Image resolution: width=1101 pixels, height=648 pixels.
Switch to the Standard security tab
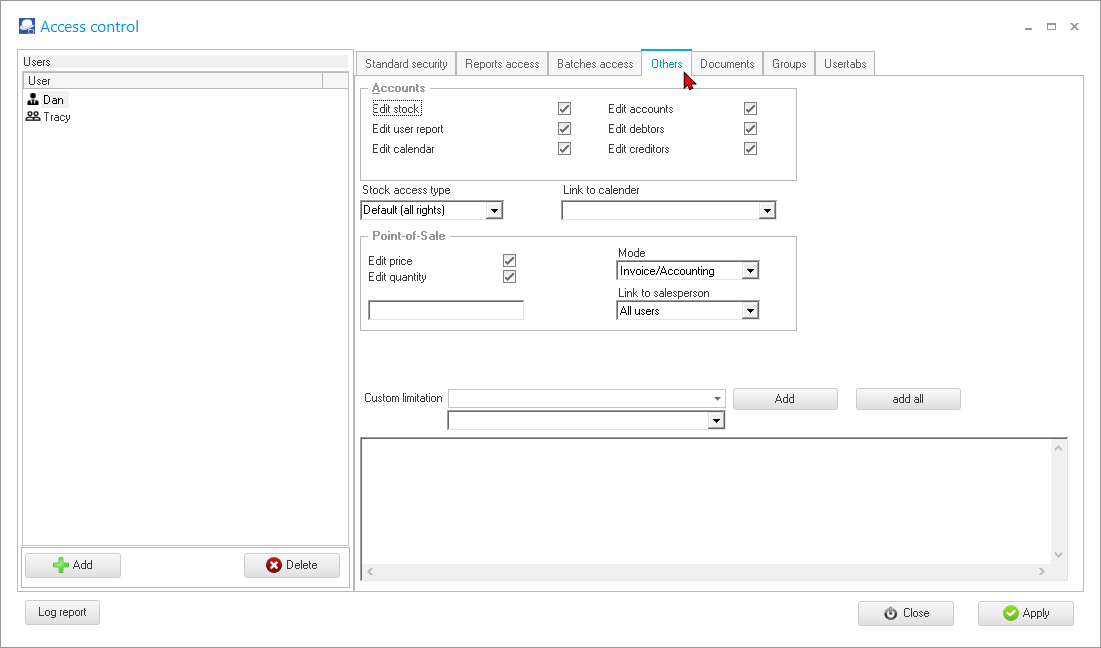406,64
